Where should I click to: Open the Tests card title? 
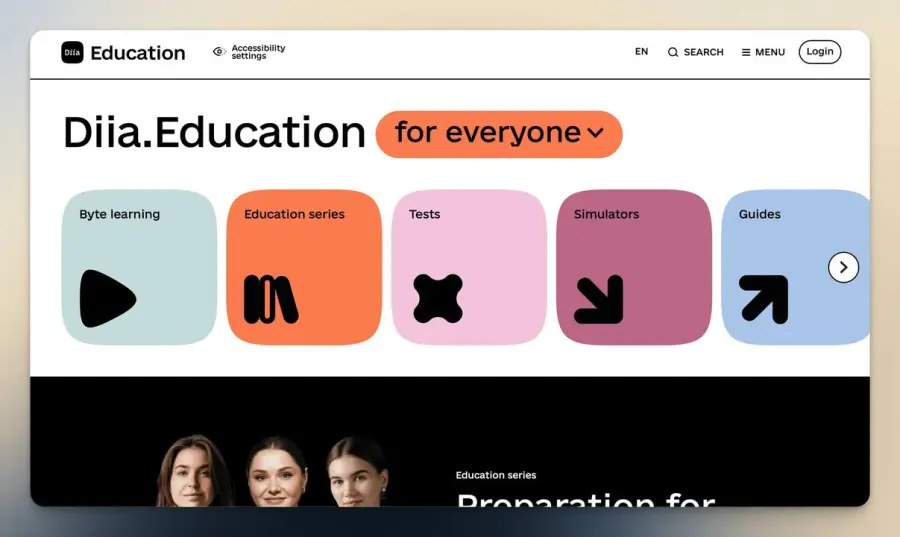coord(424,214)
